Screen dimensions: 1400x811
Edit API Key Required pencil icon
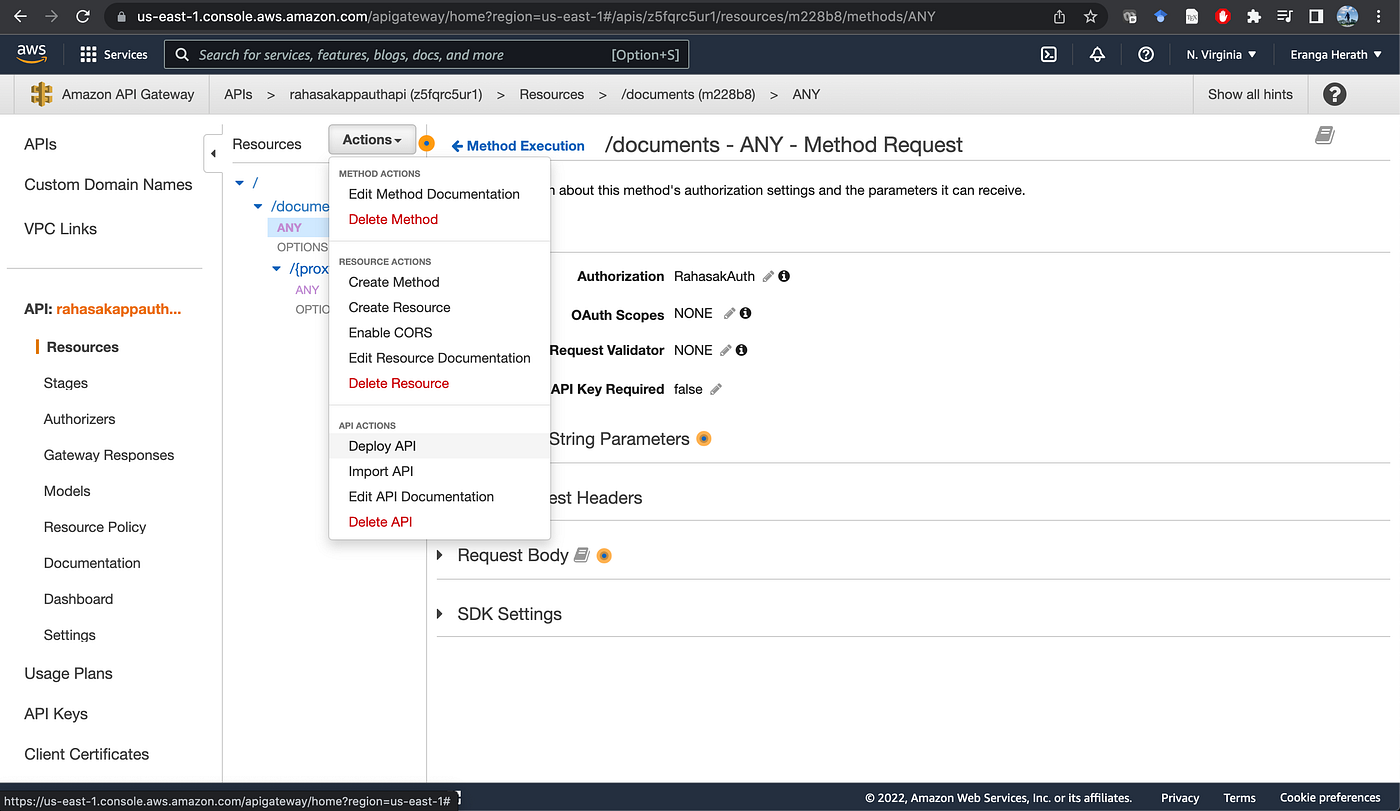pos(716,389)
